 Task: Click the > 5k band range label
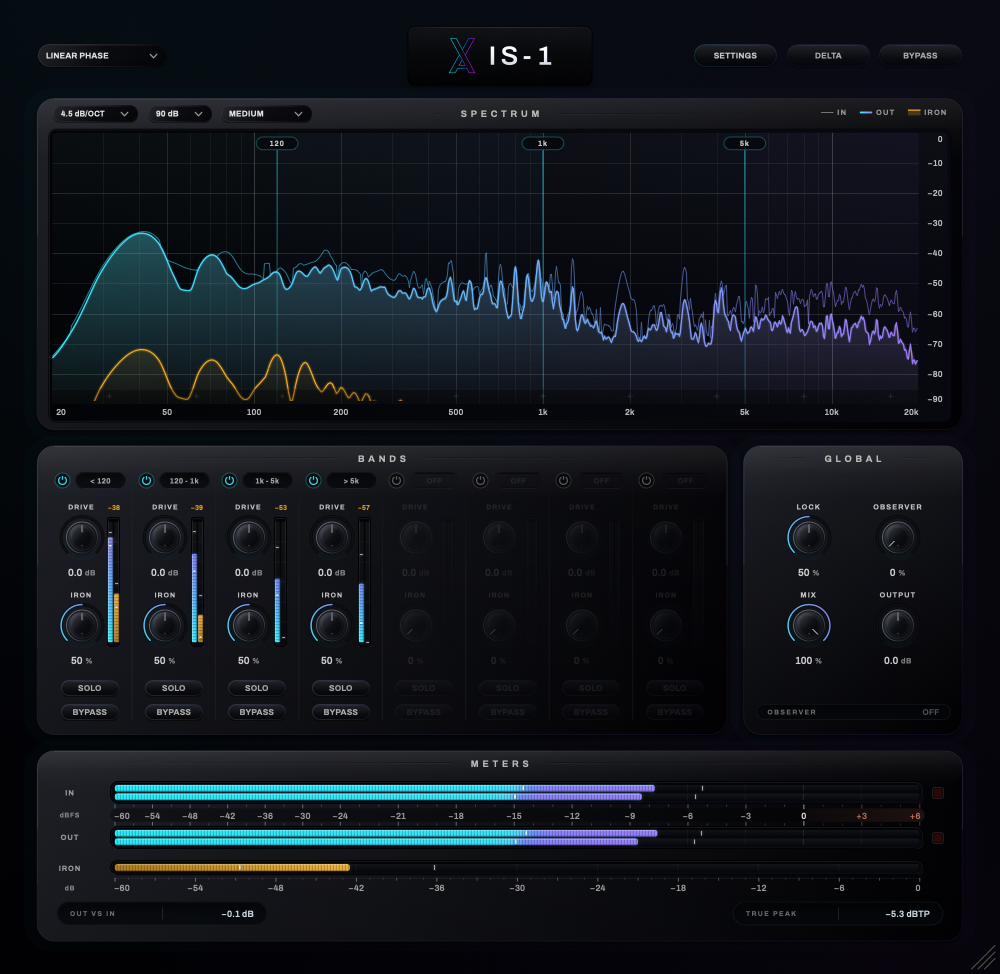coord(351,481)
